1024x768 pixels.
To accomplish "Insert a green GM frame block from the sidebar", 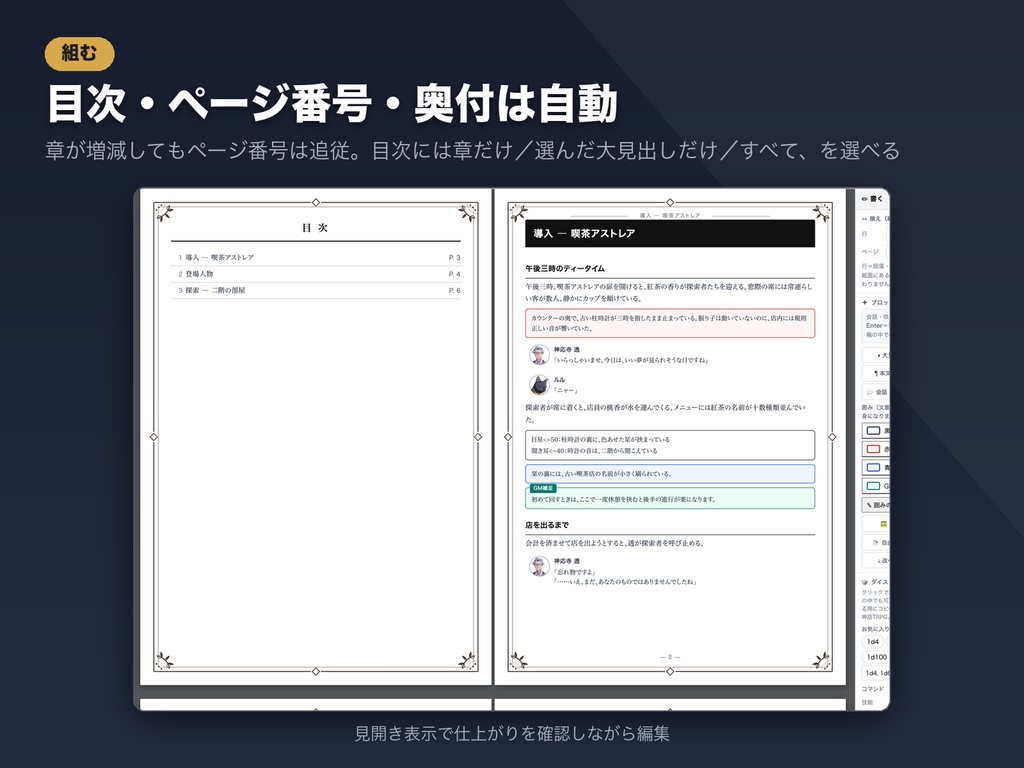I will pos(876,486).
